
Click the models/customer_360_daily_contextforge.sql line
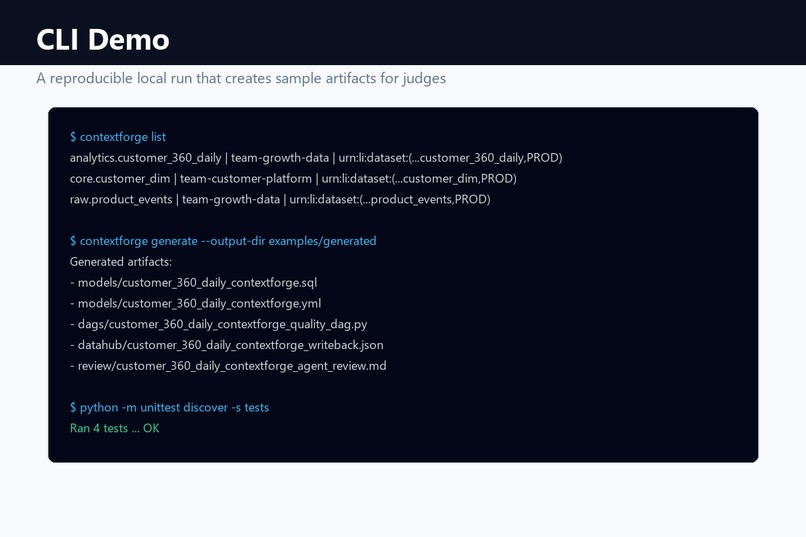[x=193, y=283]
